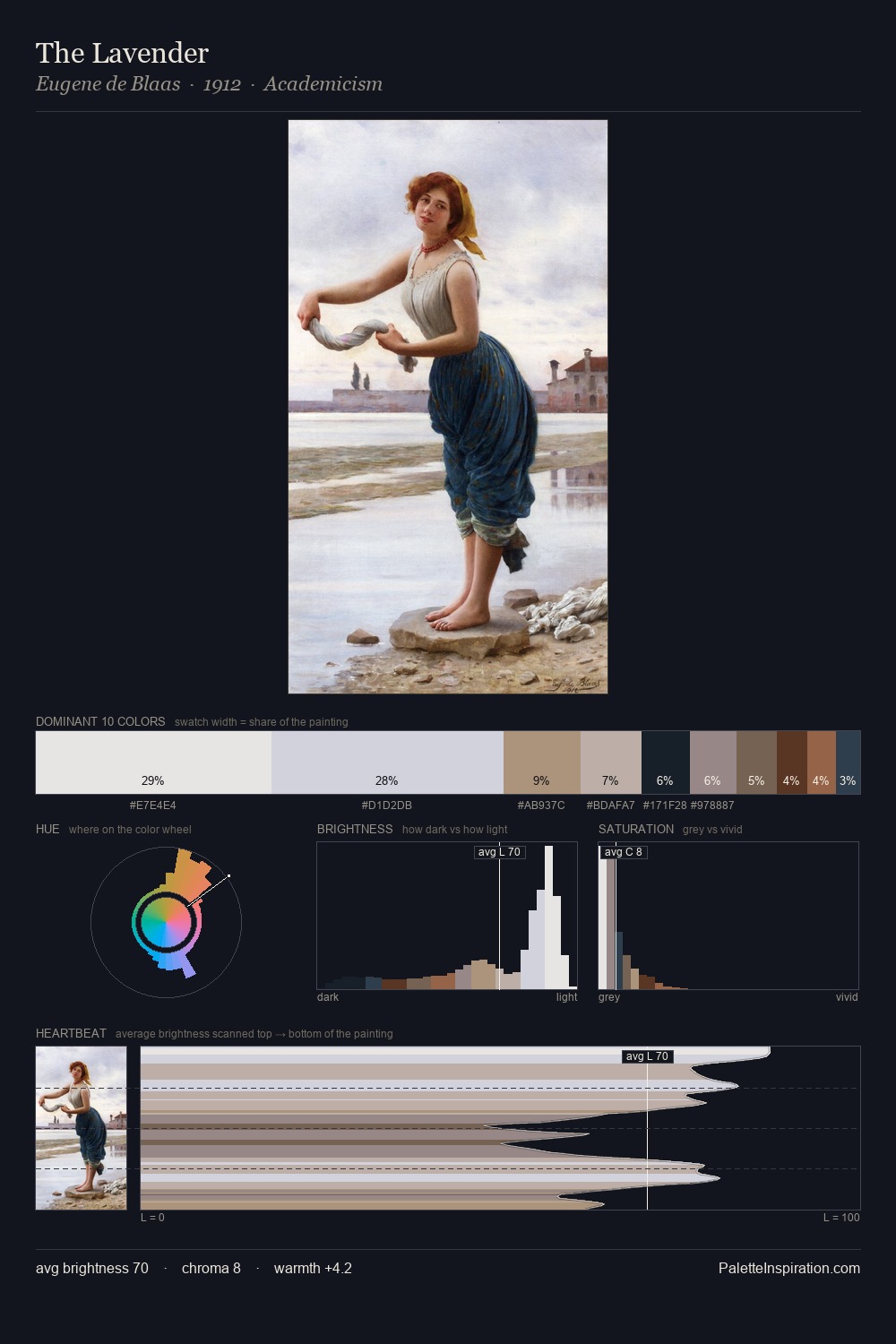
Task: Click hex code #BDAFA7
Action: tap(610, 806)
